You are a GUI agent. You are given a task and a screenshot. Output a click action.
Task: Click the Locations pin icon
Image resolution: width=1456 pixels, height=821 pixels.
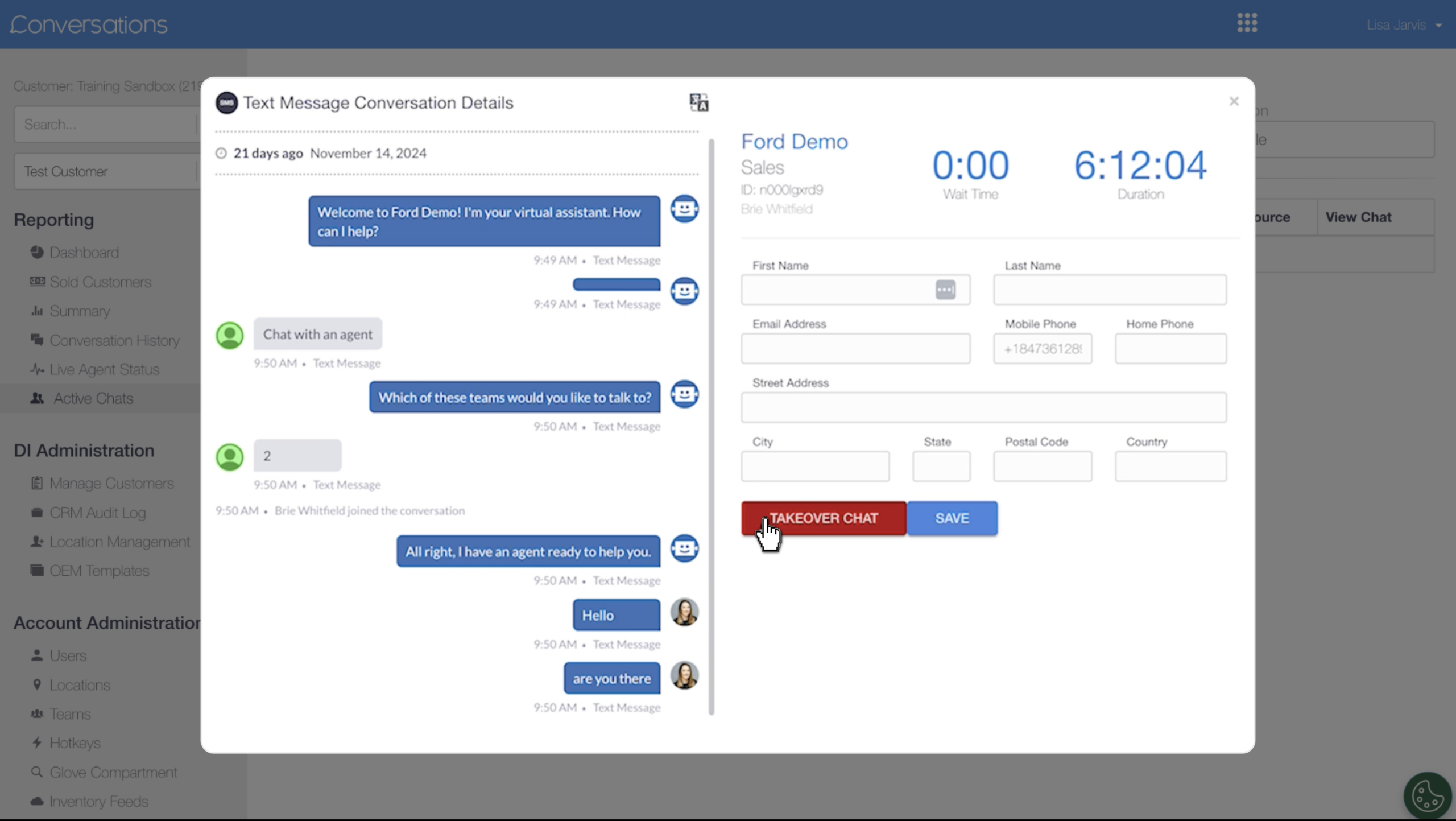tap(37, 684)
